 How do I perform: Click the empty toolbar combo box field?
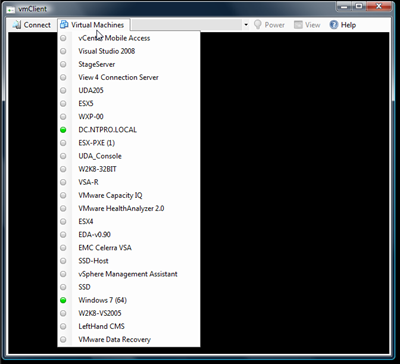coord(187,25)
